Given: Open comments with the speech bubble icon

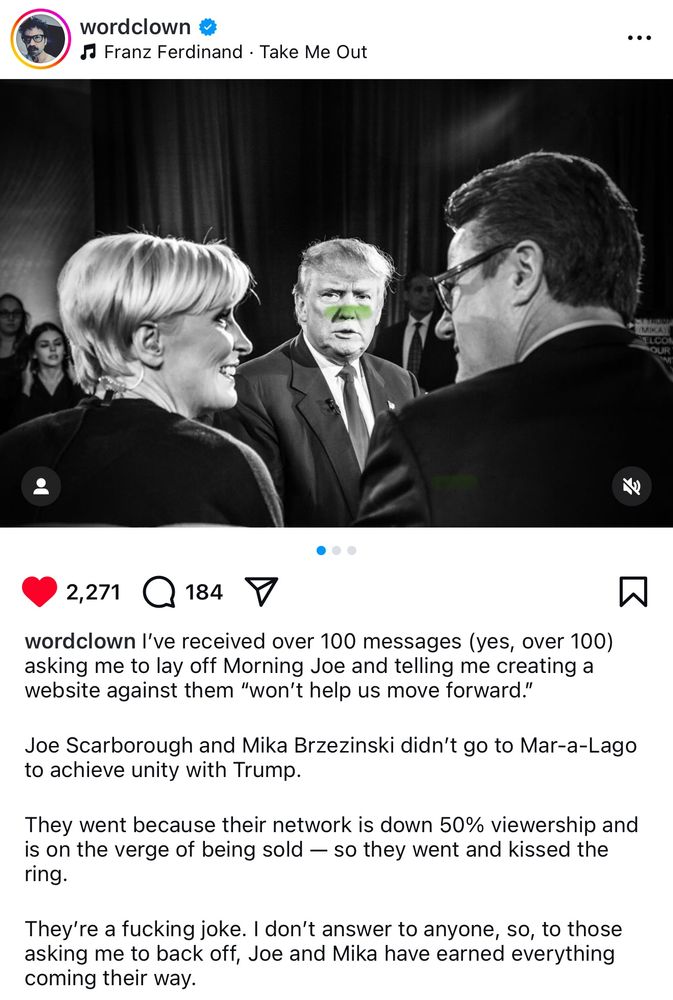Looking at the screenshot, I should [159, 592].
